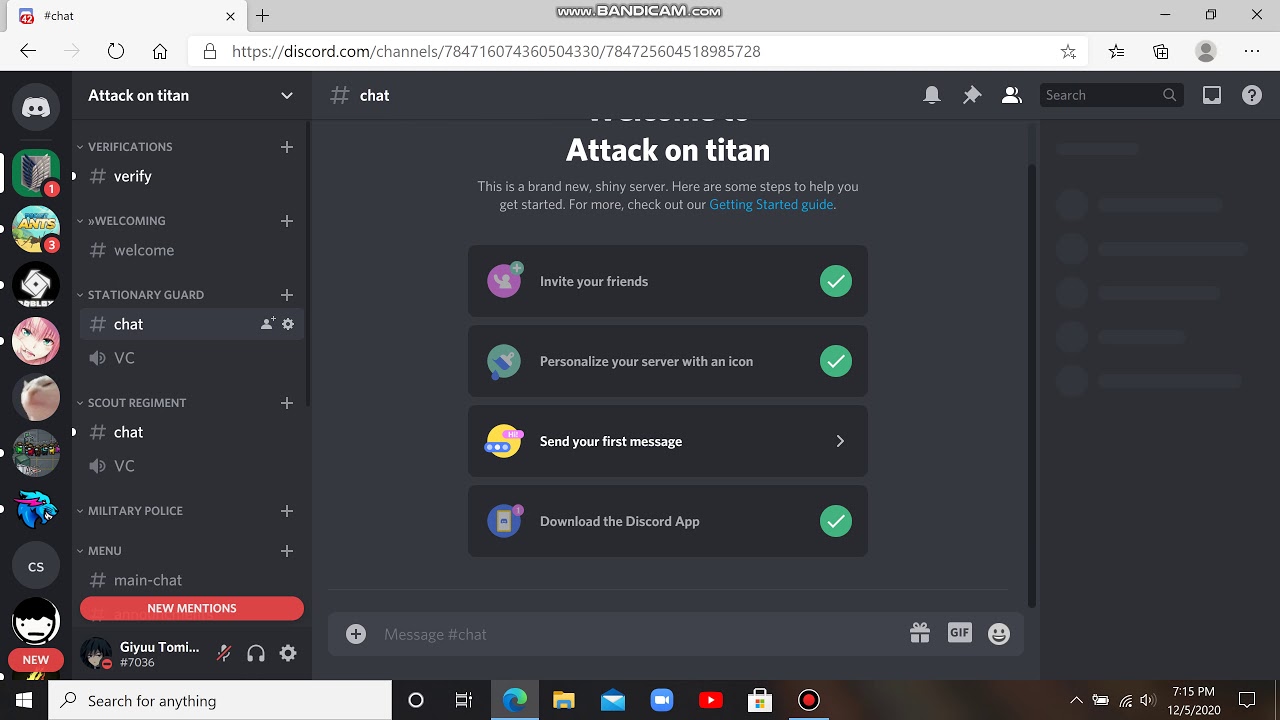This screenshot has width=1280, height=720.
Task: Open the pink-haired anime server icon
Action: (36, 341)
